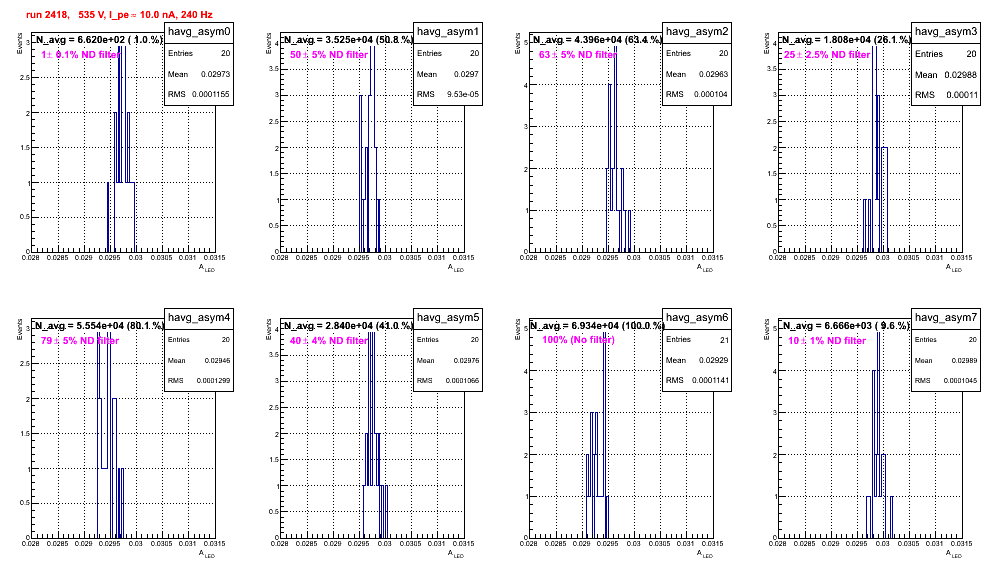Click the N_avg = 1.808e+04 label
This screenshot has height=572, width=996.
(x=846, y=39)
